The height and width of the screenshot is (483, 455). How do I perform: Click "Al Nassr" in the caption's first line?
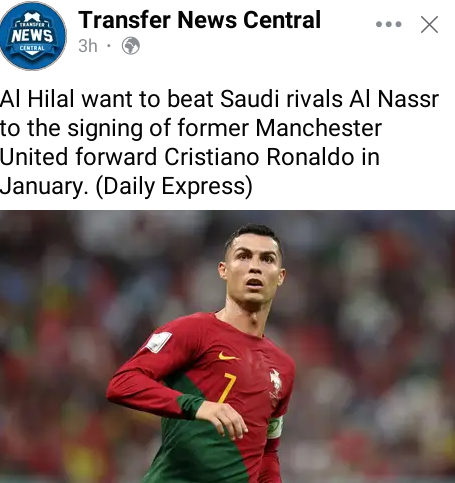[394, 99]
